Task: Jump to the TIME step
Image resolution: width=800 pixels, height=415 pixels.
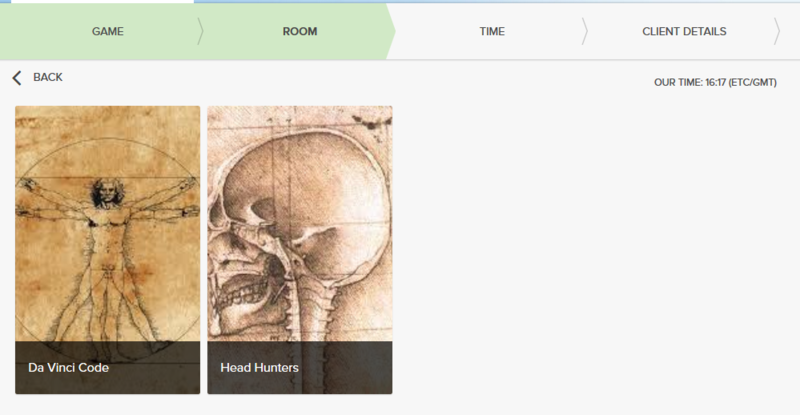Action: (x=492, y=32)
